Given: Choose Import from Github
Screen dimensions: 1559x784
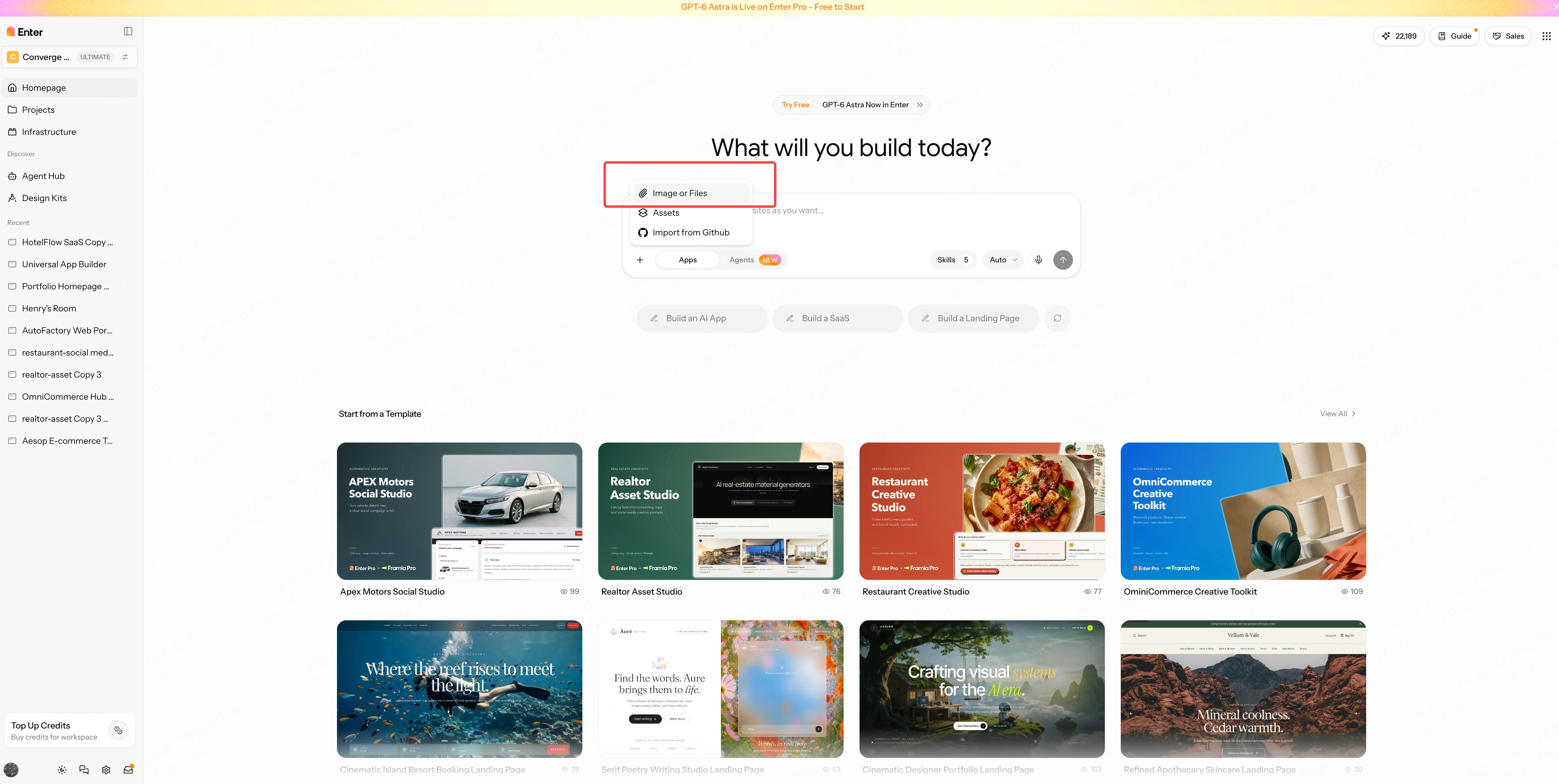Looking at the screenshot, I should [691, 232].
